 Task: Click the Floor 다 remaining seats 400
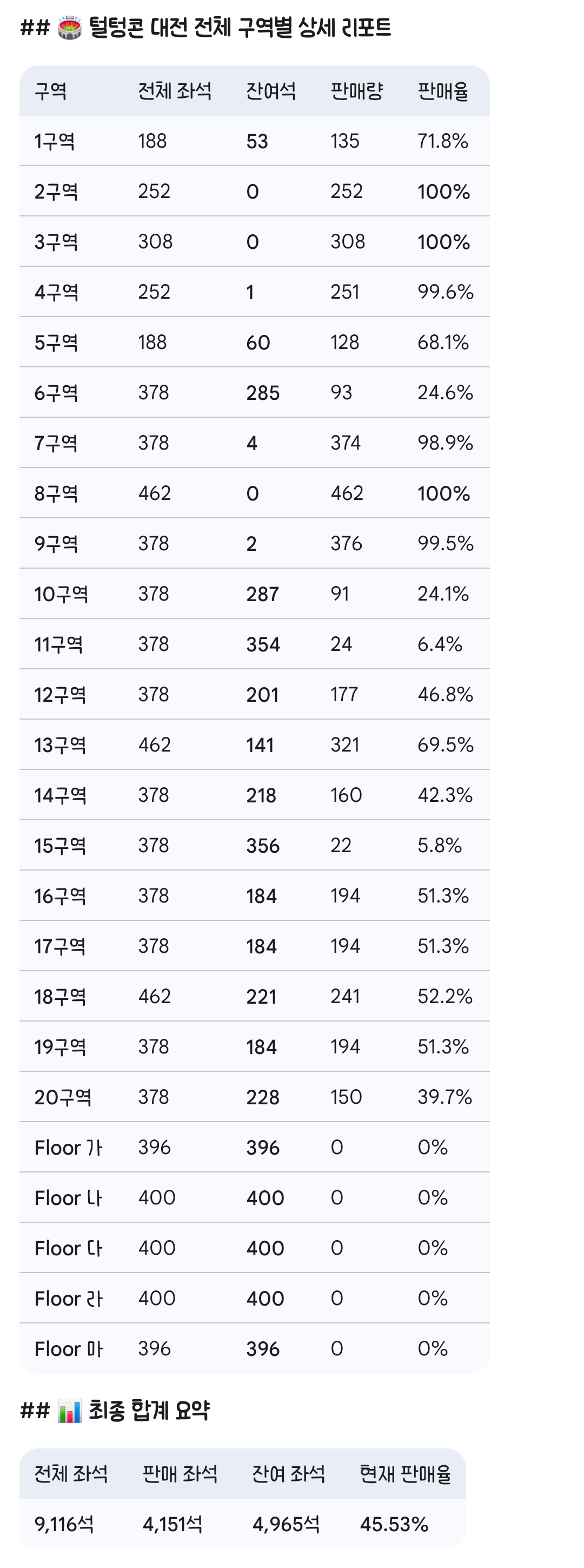tap(265, 1248)
